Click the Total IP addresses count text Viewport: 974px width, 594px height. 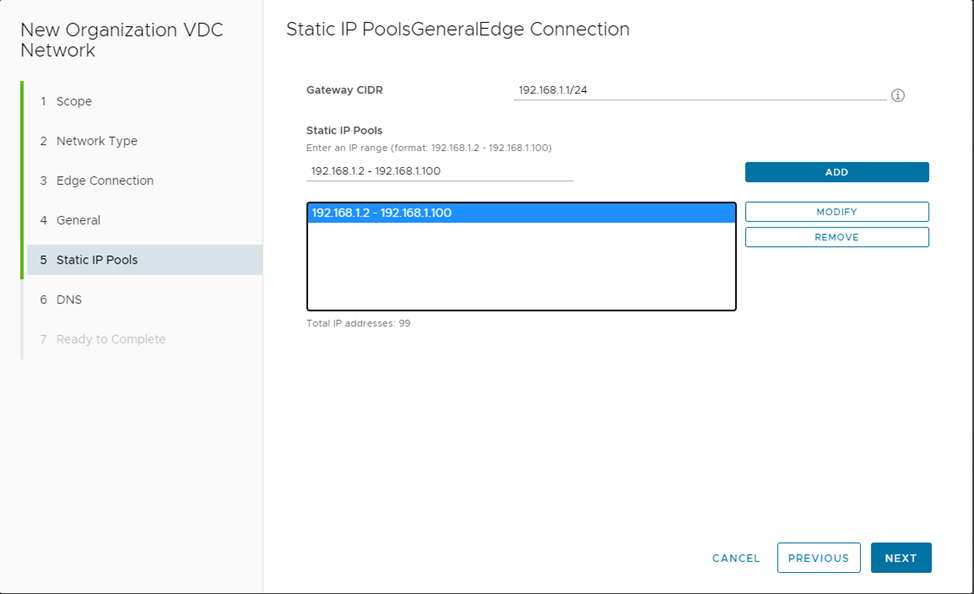coord(358,324)
